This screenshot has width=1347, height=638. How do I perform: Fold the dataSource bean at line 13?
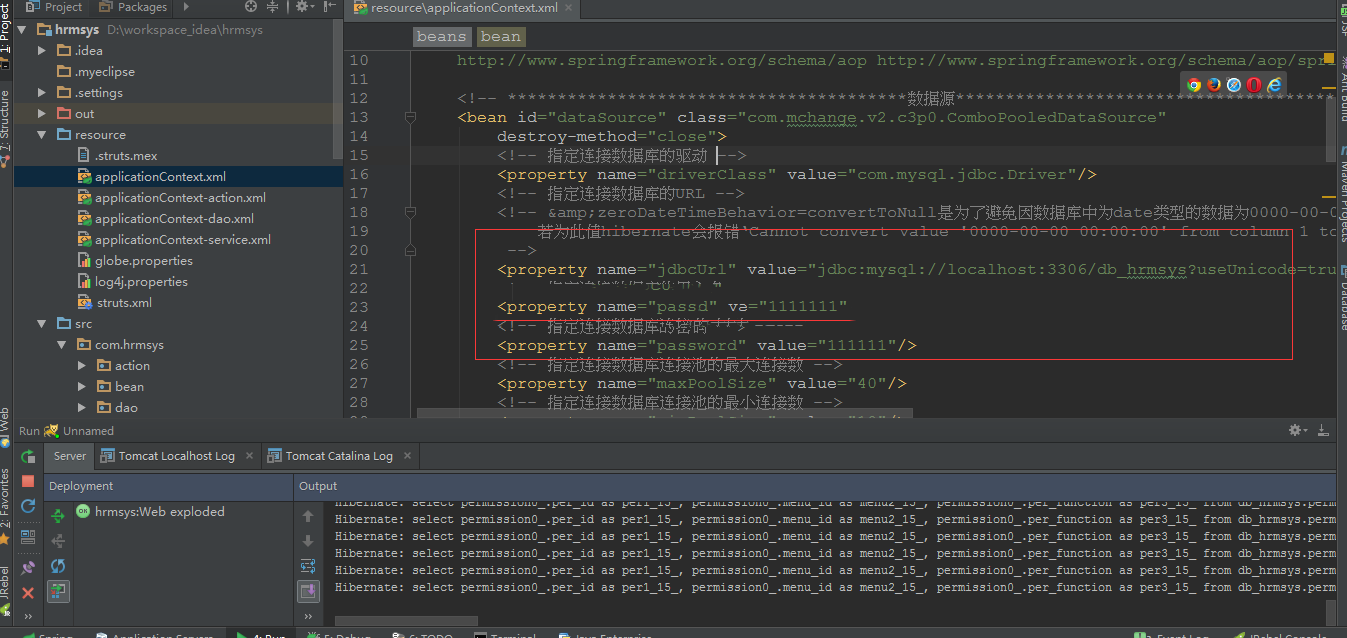(410, 117)
